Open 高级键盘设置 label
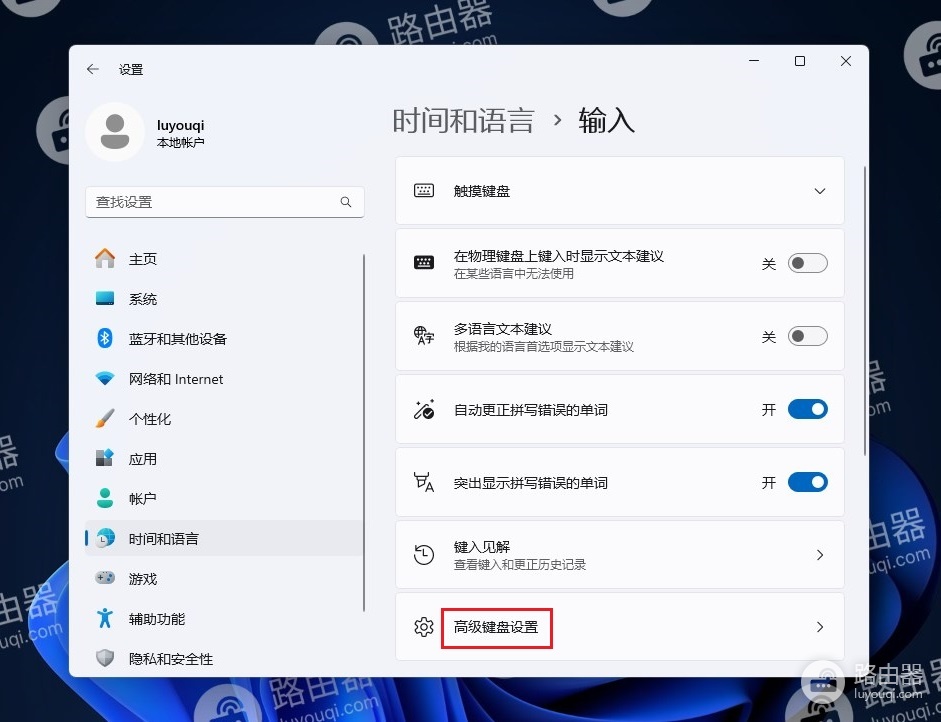The height and width of the screenshot is (722, 941). [x=496, y=627]
